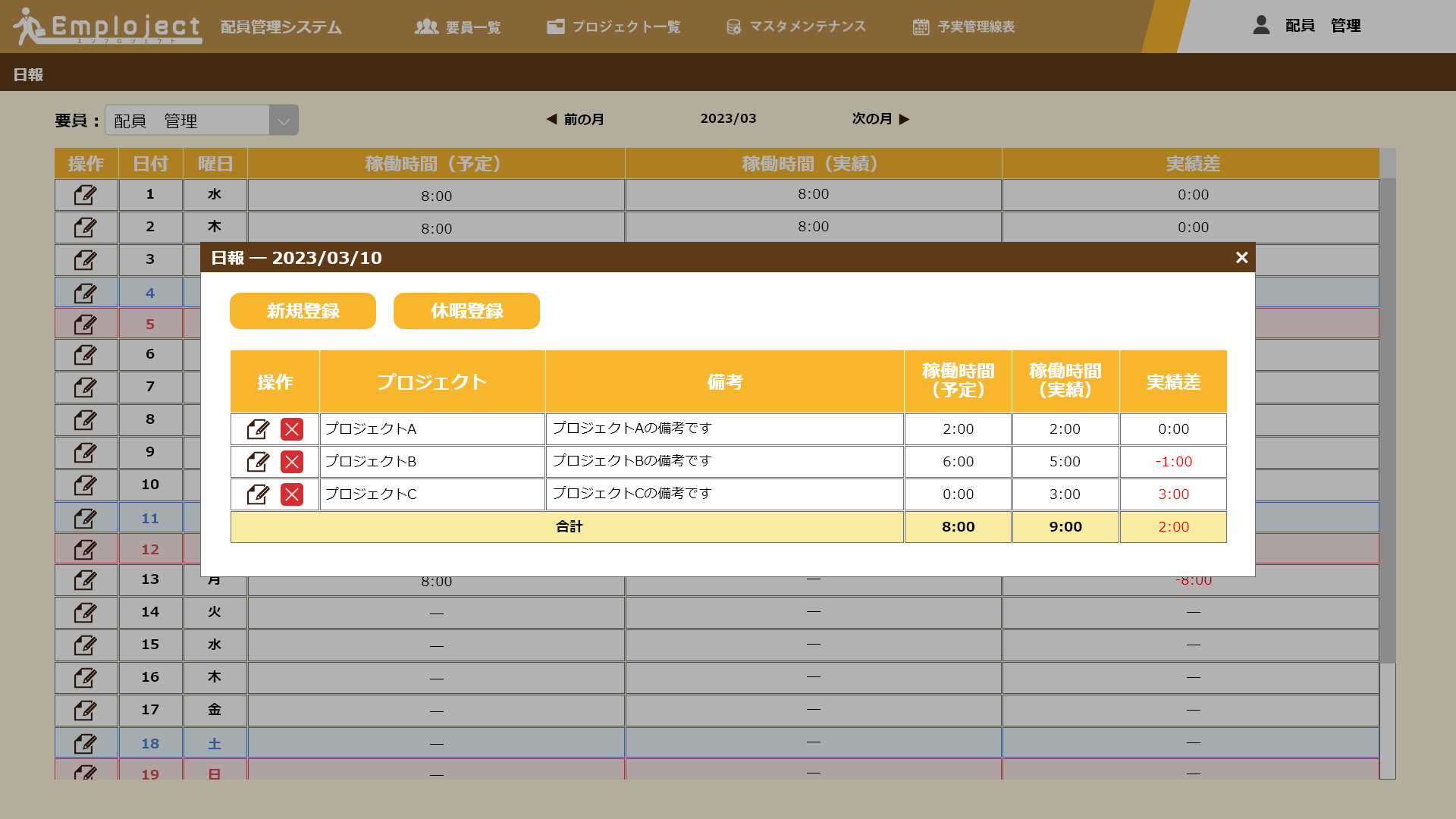This screenshot has width=1456, height=819.
Task: Open edit icon for day 16
Action: [86, 678]
